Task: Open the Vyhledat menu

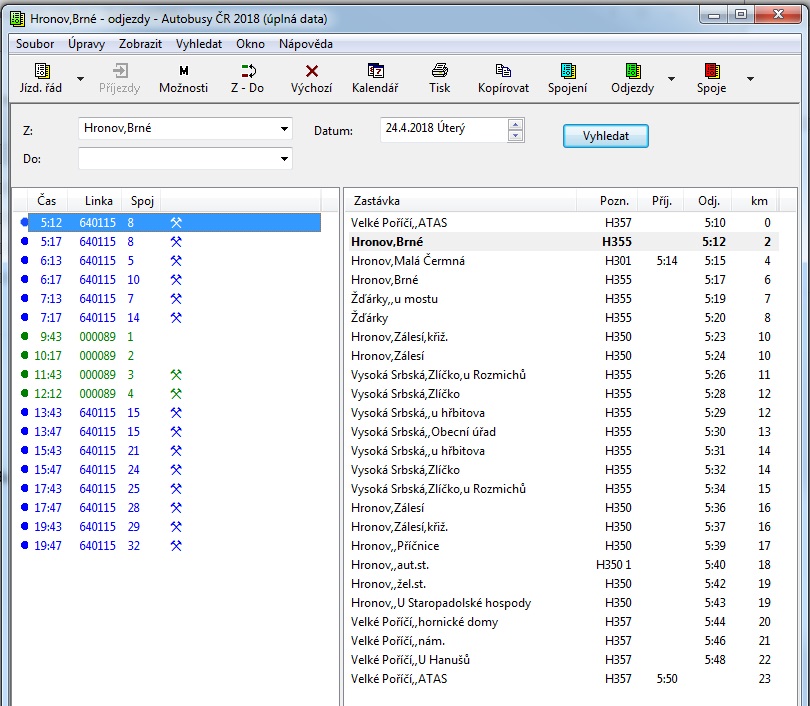Action: click(198, 44)
